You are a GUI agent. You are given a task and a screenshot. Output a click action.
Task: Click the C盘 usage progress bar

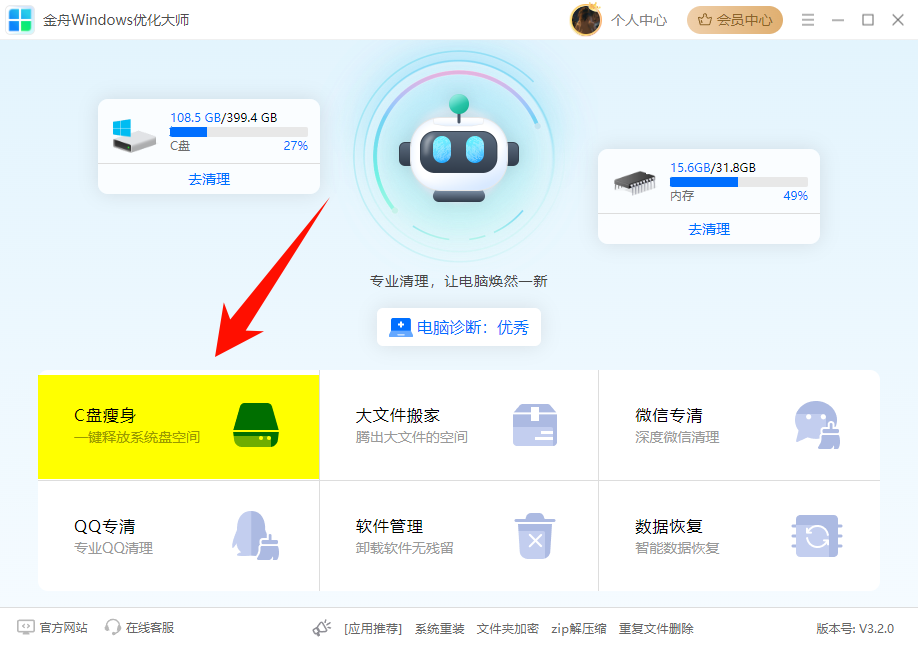click(237, 131)
